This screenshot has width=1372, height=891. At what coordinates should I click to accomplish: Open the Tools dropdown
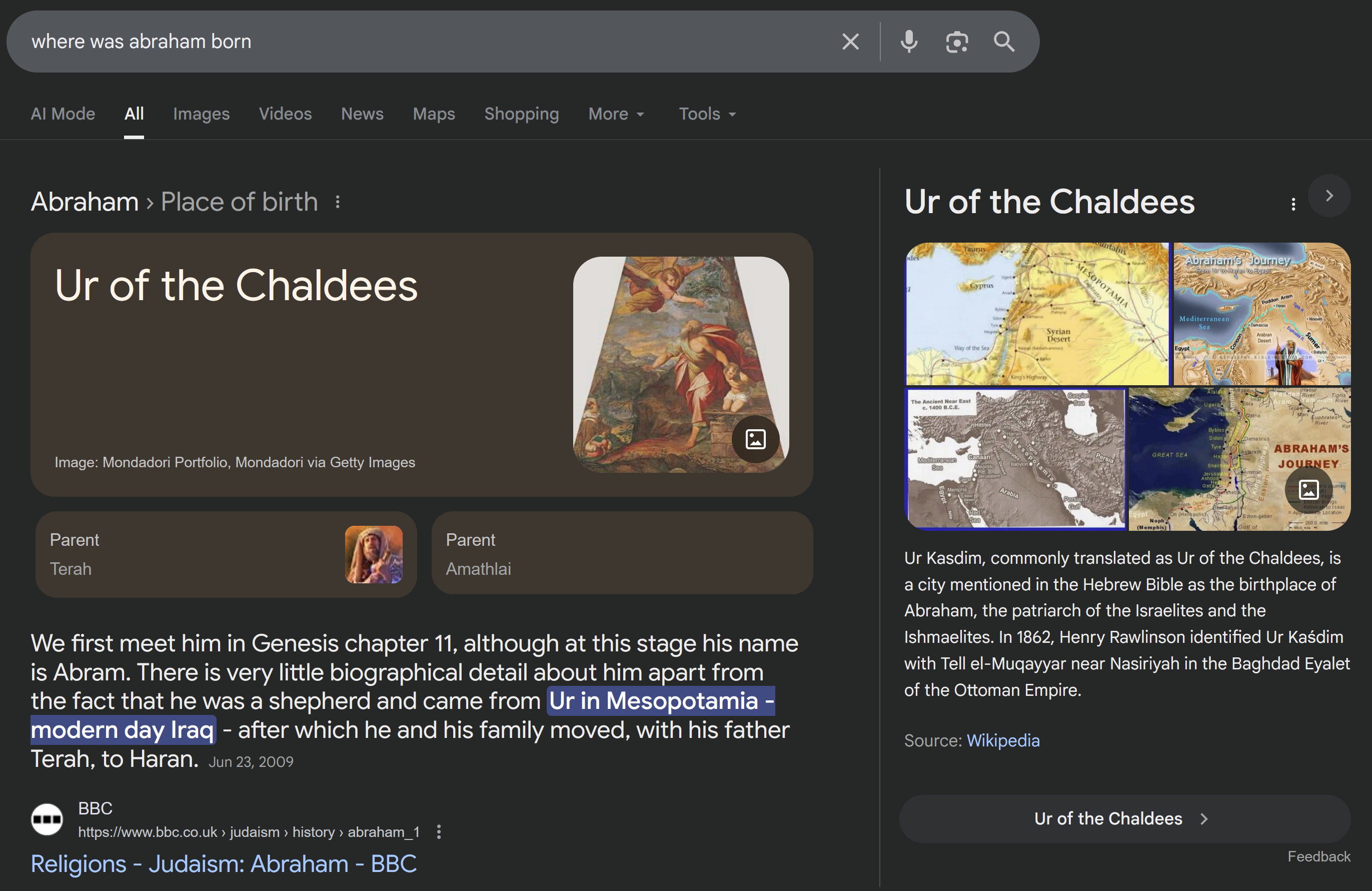click(707, 114)
